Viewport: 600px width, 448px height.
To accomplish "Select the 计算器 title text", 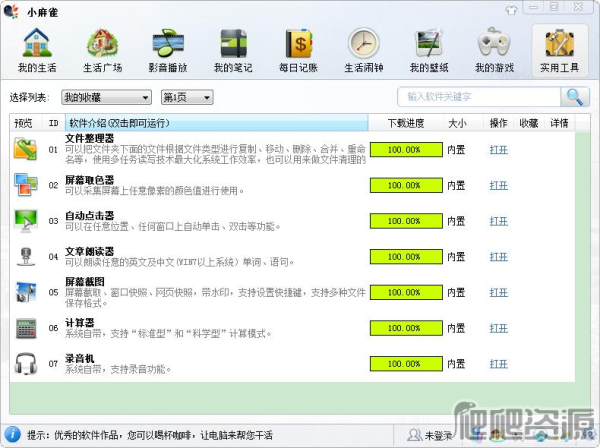I will (x=80, y=323).
